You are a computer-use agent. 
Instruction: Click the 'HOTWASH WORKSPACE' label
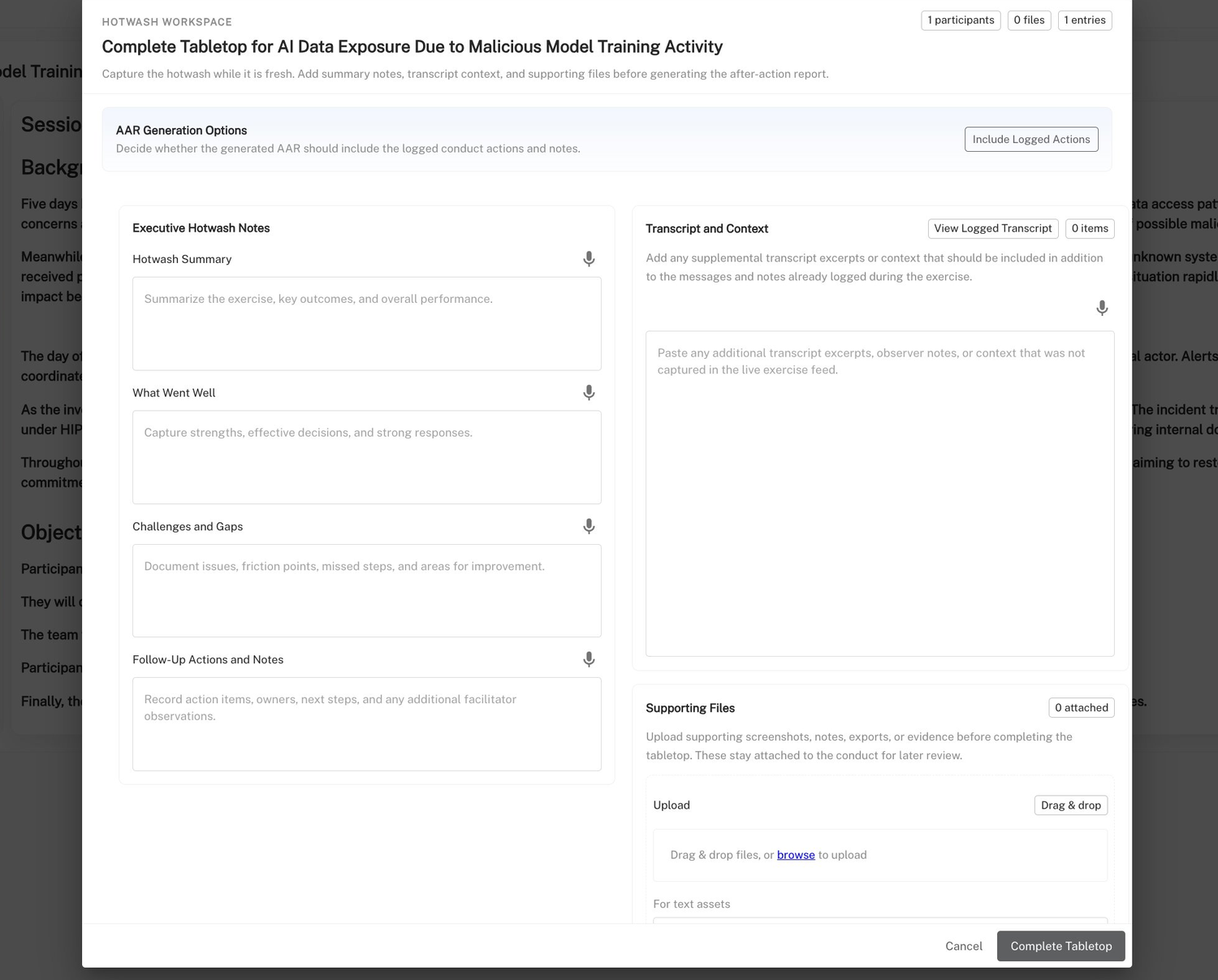(167, 22)
